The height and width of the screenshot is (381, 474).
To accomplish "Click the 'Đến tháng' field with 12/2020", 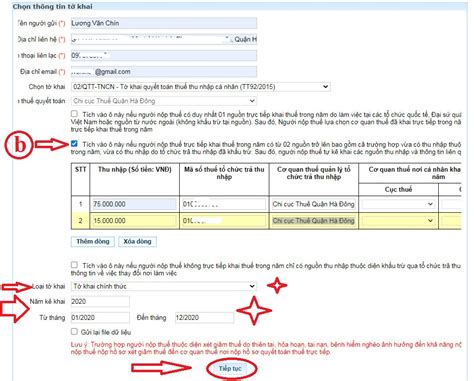I will [x=204, y=317].
